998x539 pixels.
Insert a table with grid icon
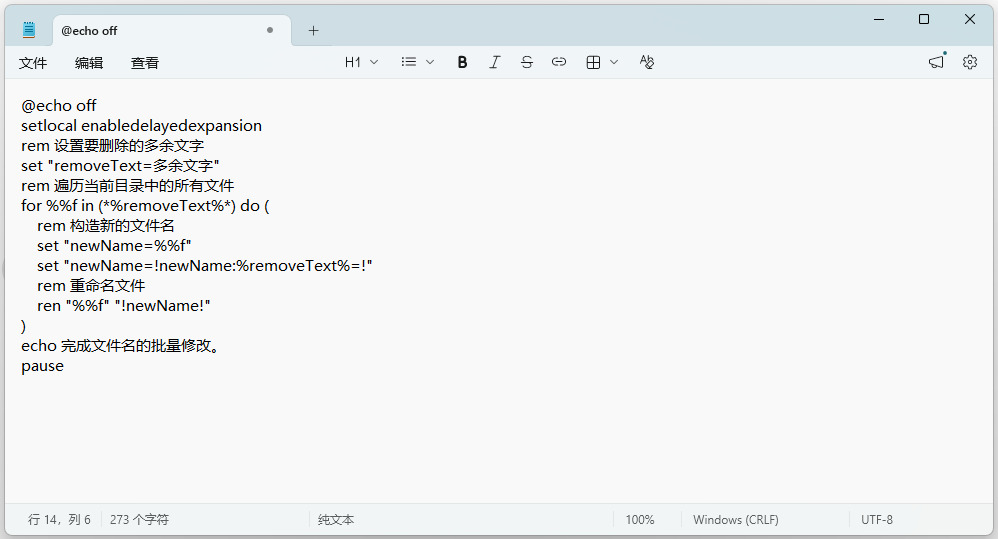tap(593, 62)
